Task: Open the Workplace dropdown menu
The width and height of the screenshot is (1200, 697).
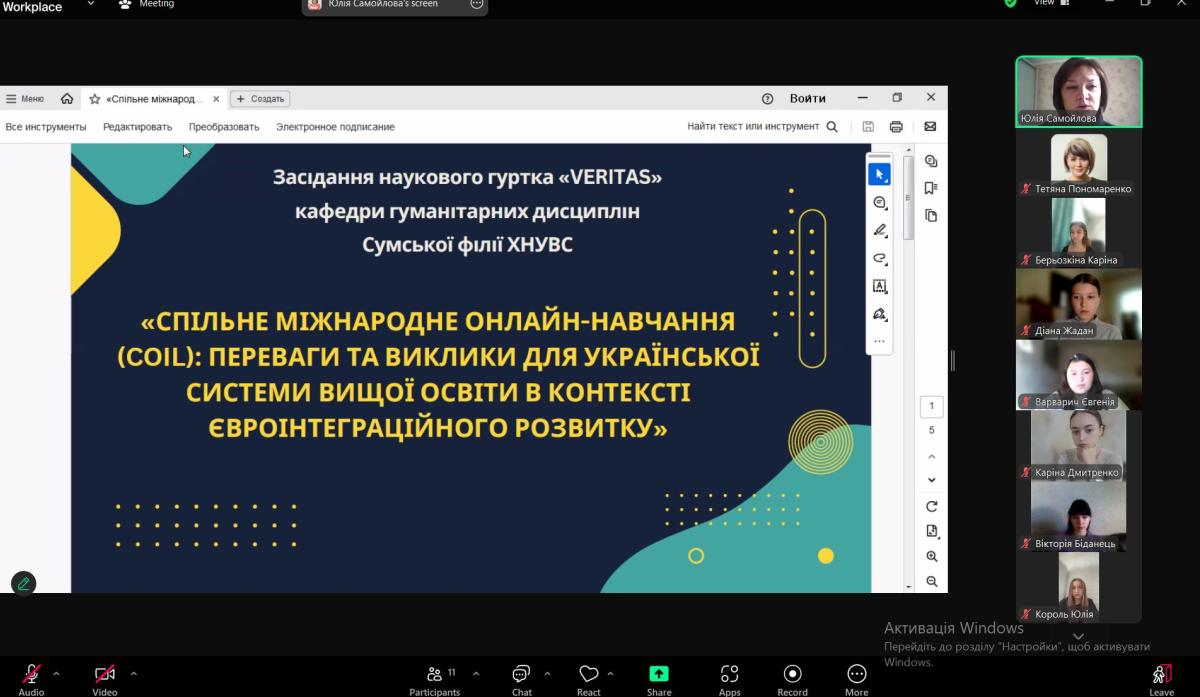Action: [x=90, y=4]
